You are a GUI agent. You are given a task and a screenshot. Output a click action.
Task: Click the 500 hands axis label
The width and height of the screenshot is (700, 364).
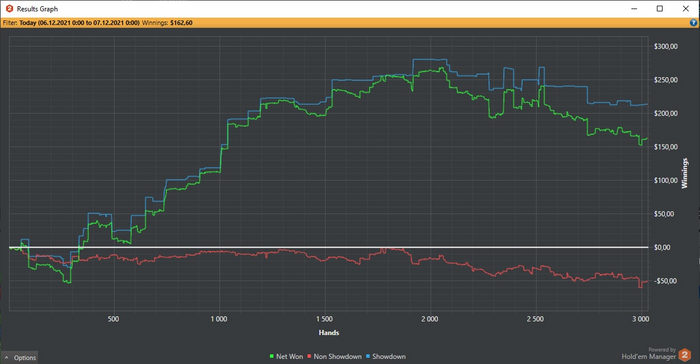point(113,319)
